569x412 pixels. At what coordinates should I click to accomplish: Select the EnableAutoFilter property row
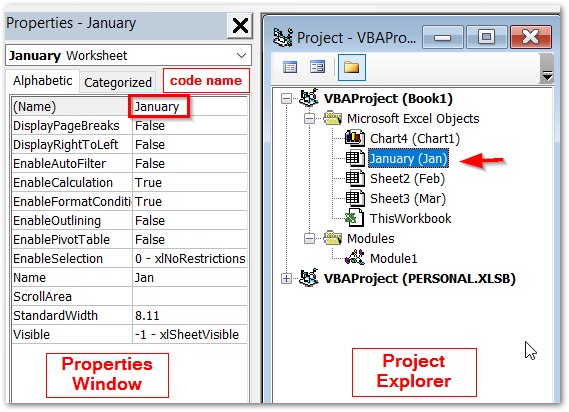[130, 163]
